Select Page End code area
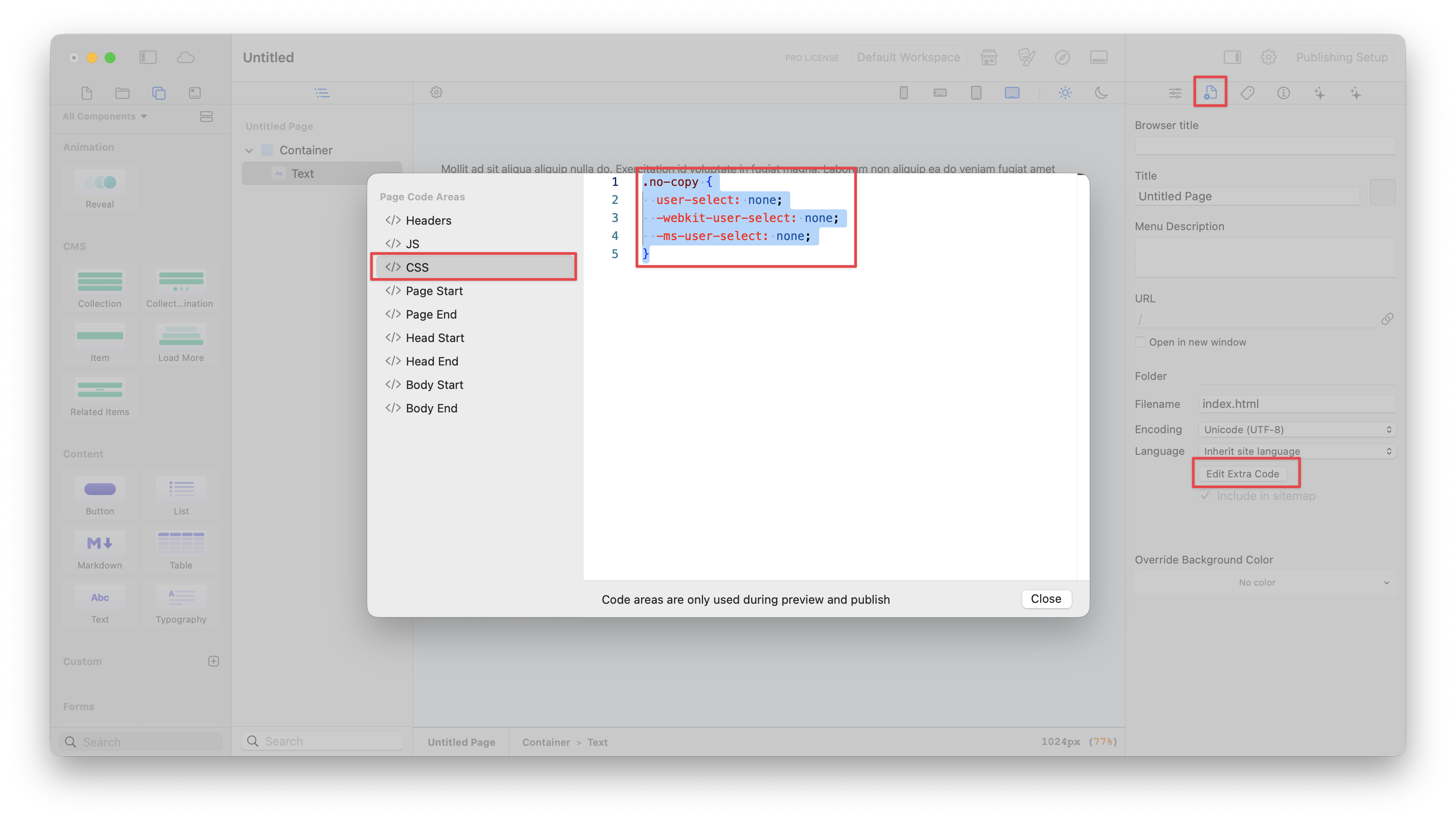This screenshot has width=1456, height=823. [475, 314]
